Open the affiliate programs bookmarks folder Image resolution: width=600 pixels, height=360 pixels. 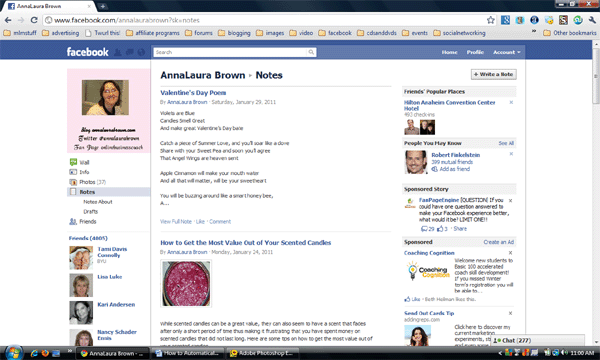point(153,33)
